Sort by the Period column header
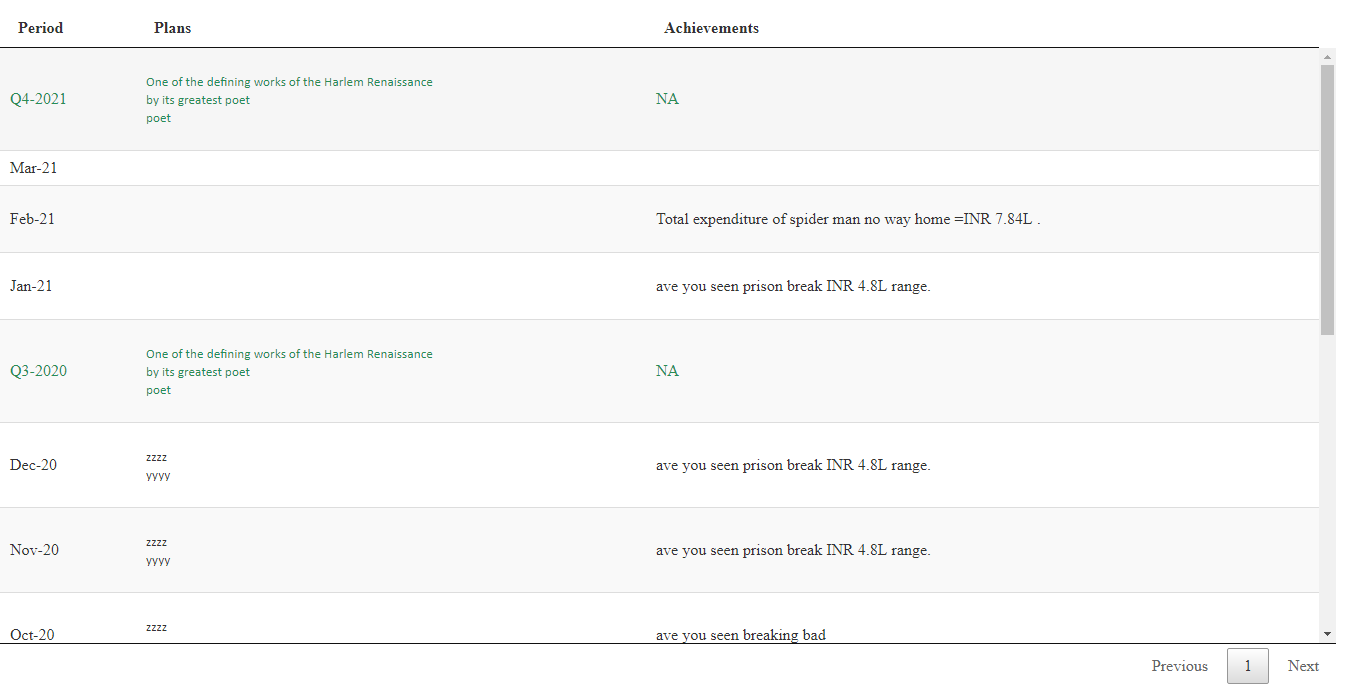 pos(40,28)
